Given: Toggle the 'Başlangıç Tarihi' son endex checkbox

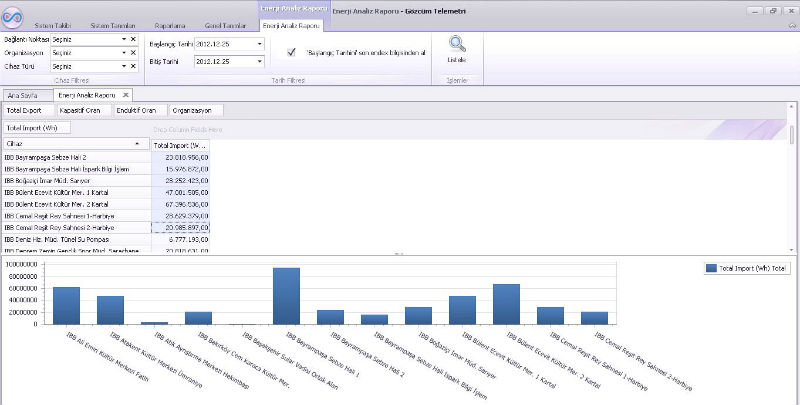Looking at the screenshot, I should [x=291, y=51].
